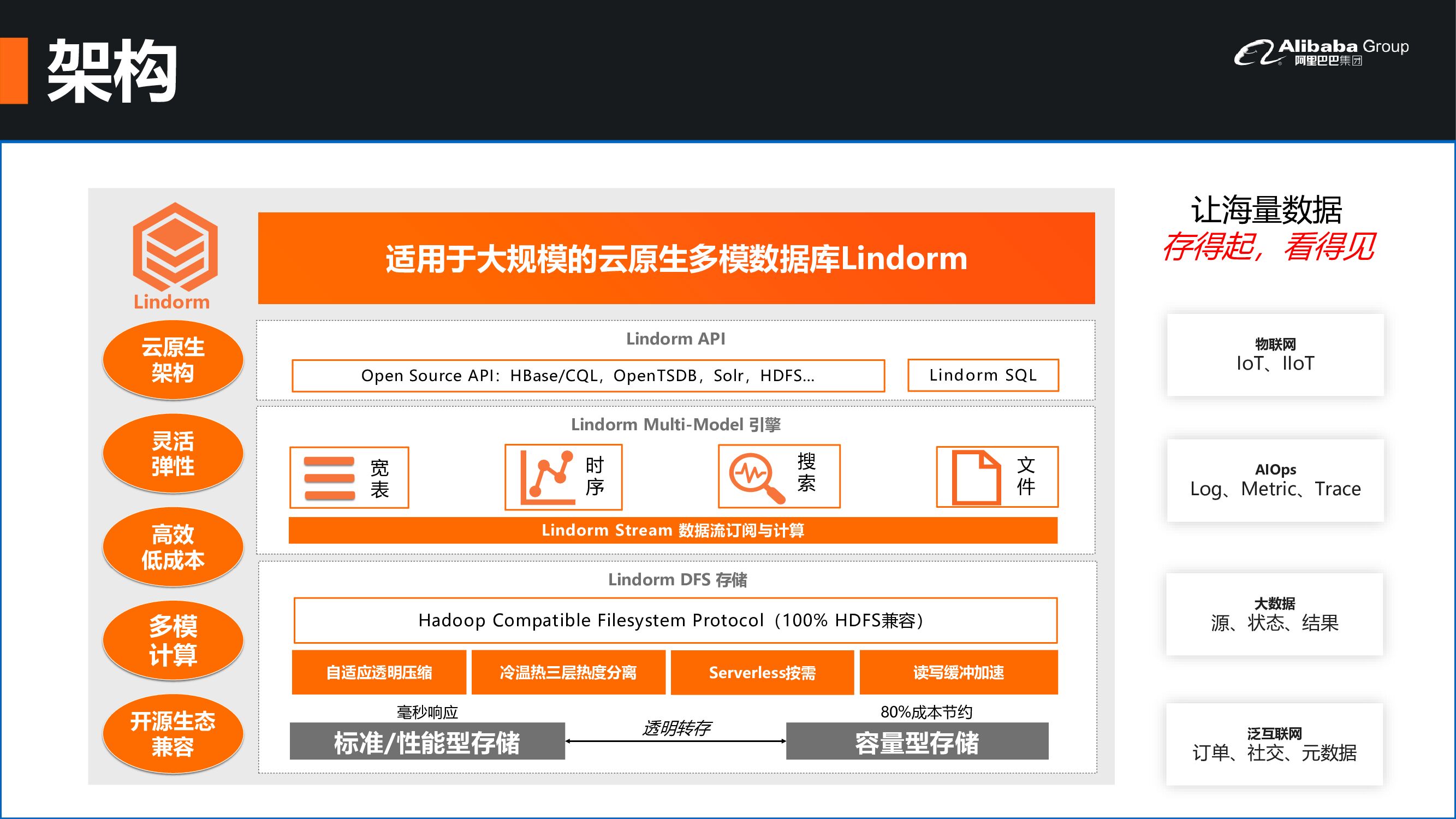The width and height of the screenshot is (1456, 819).
Task: Click the 物联网 IoT、IIoT card
Action: coord(1275,355)
